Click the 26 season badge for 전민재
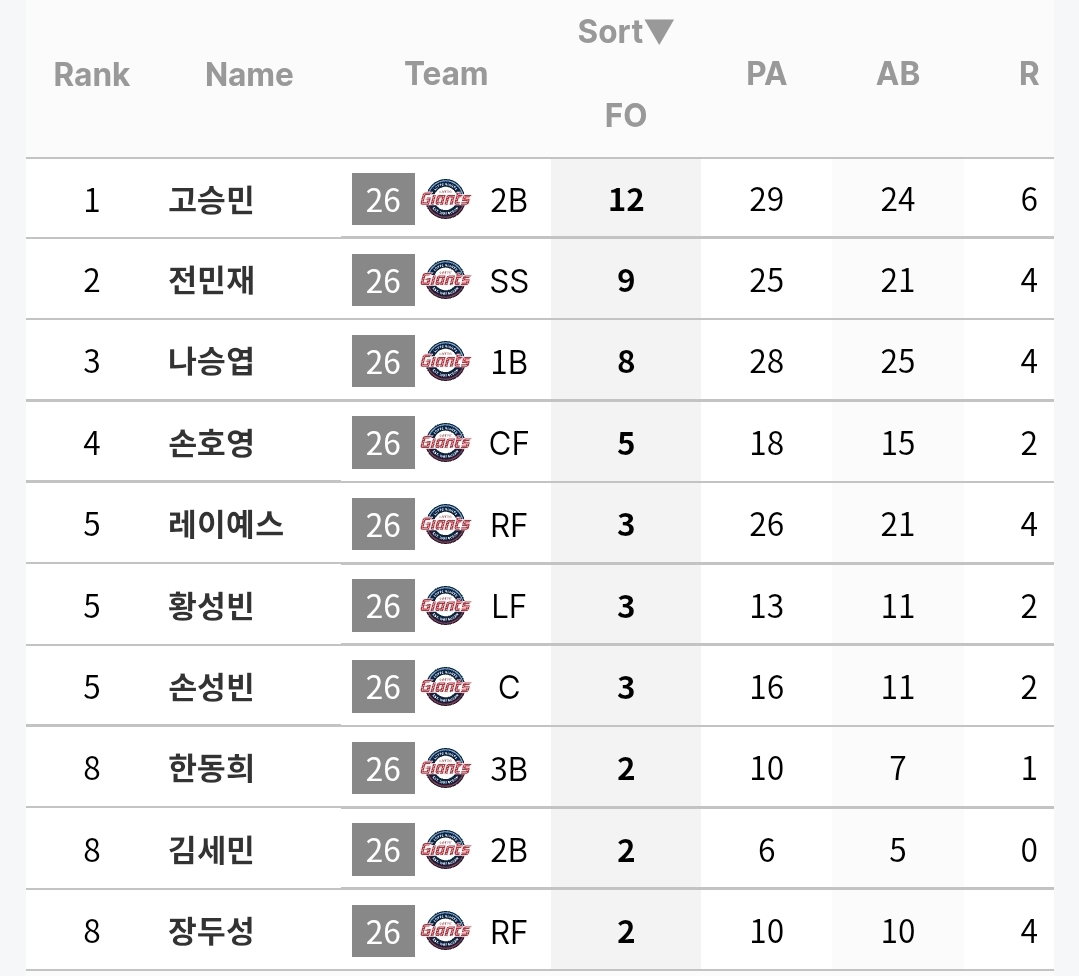 pos(383,280)
